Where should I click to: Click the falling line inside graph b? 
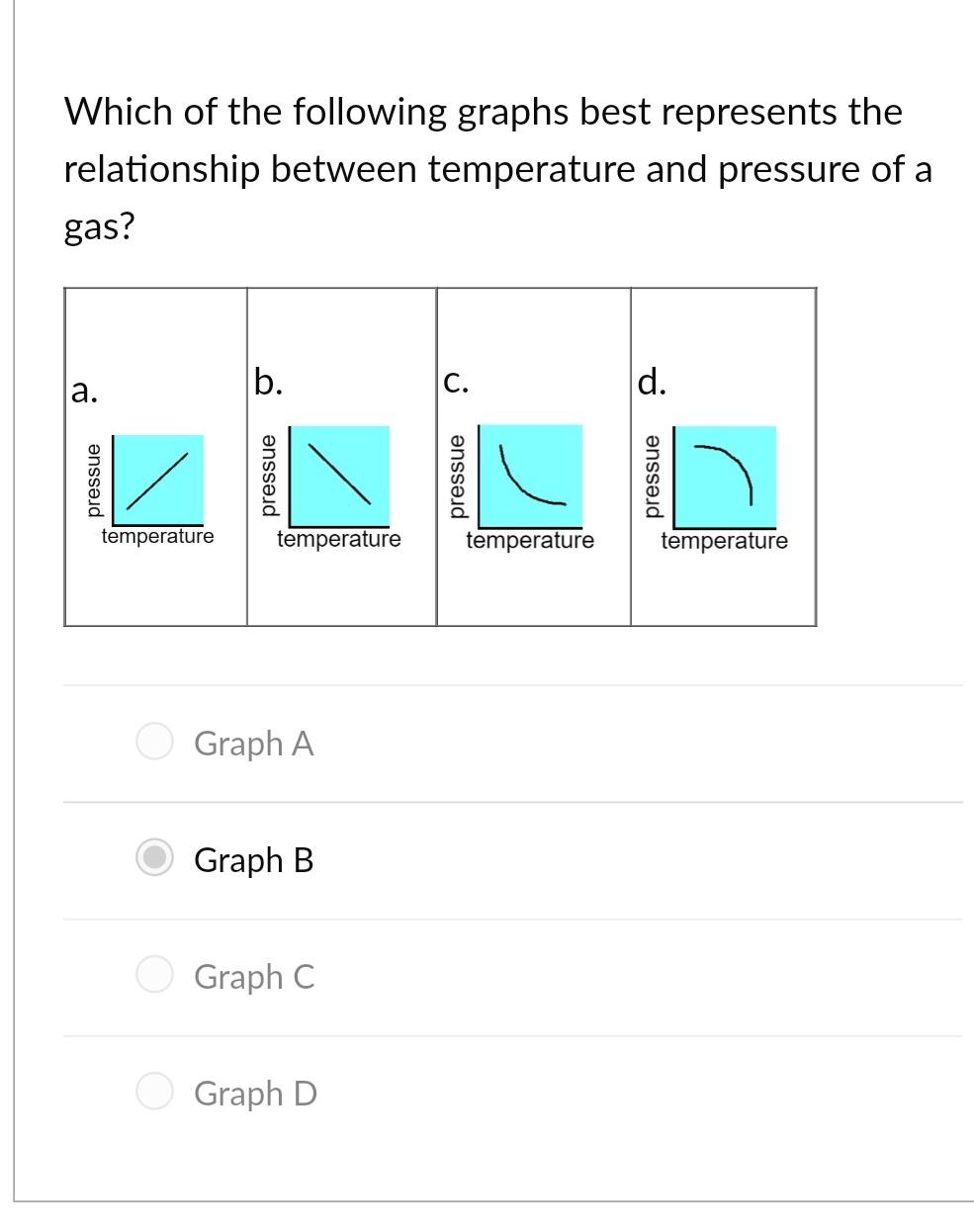click(x=338, y=473)
